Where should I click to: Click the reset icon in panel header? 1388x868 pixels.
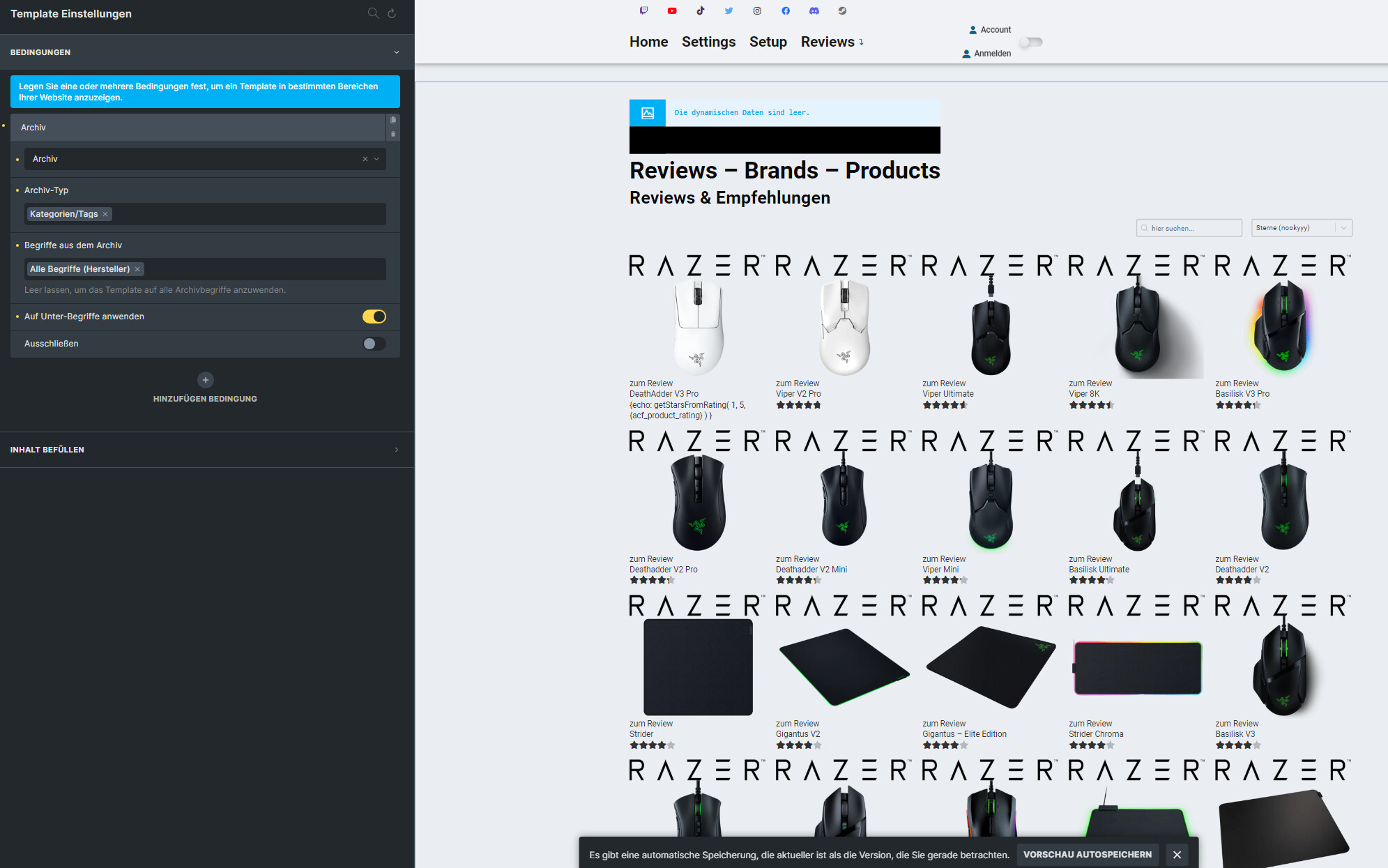[392, 13]
